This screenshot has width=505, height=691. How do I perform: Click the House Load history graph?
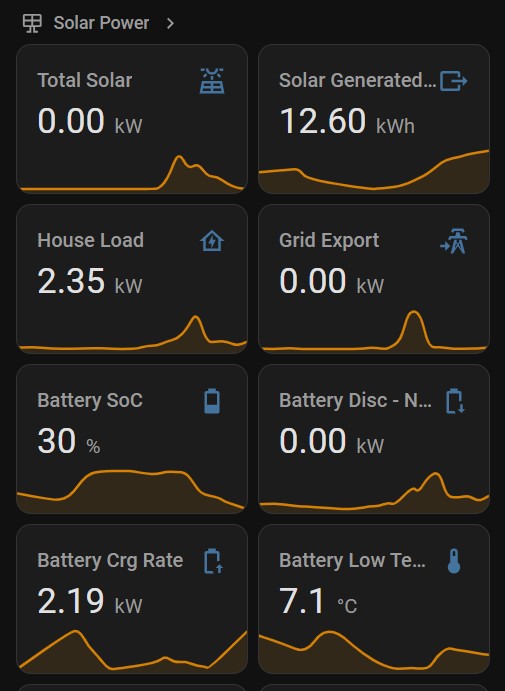point(132,335)
